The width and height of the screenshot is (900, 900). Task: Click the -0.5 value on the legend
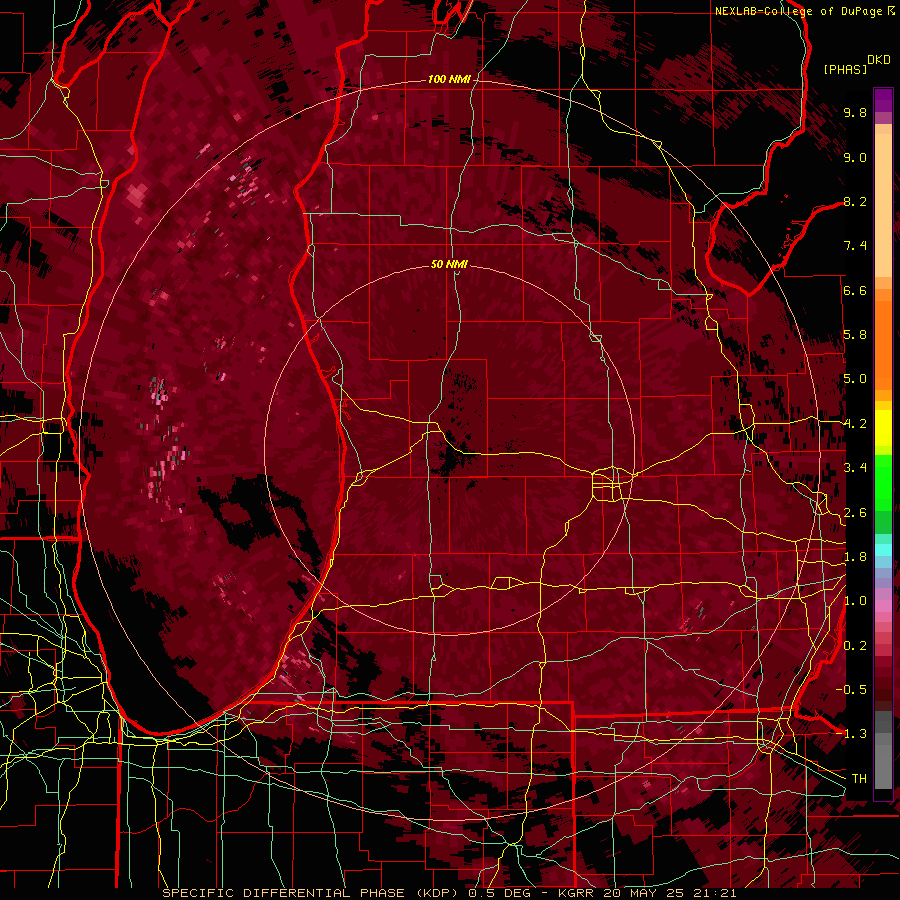(x=851, y=690)
